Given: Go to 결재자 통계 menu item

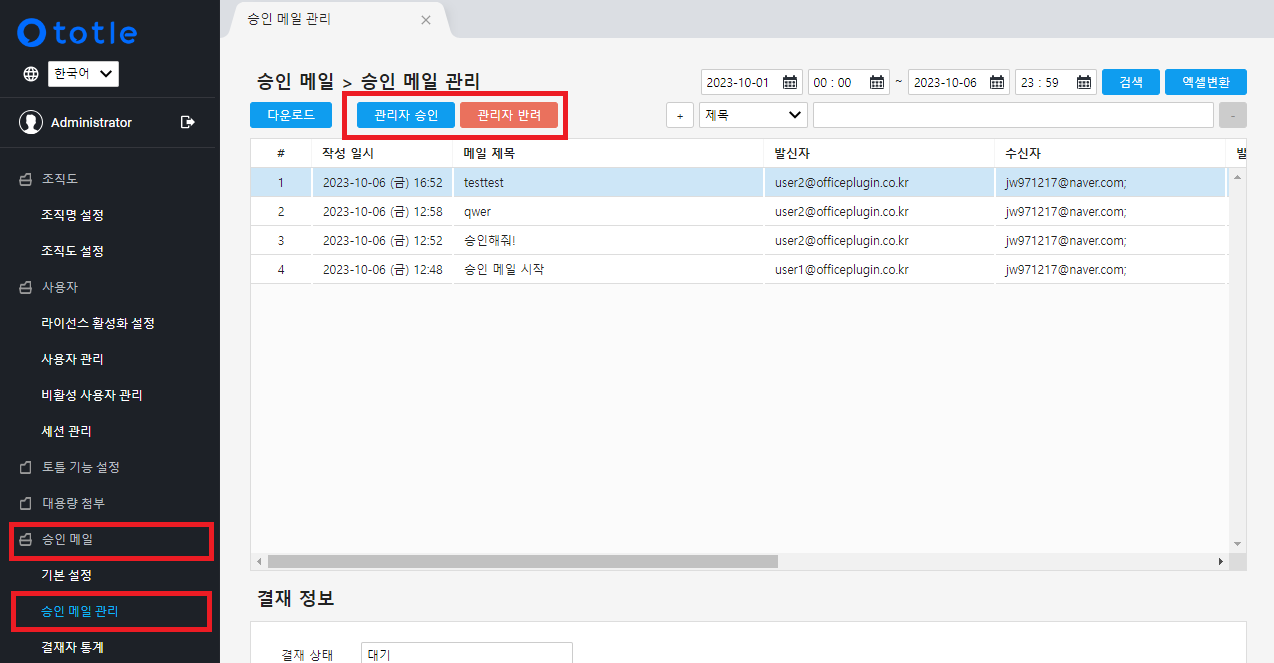Looking at the screenshot, I should (x=72, y=647).
